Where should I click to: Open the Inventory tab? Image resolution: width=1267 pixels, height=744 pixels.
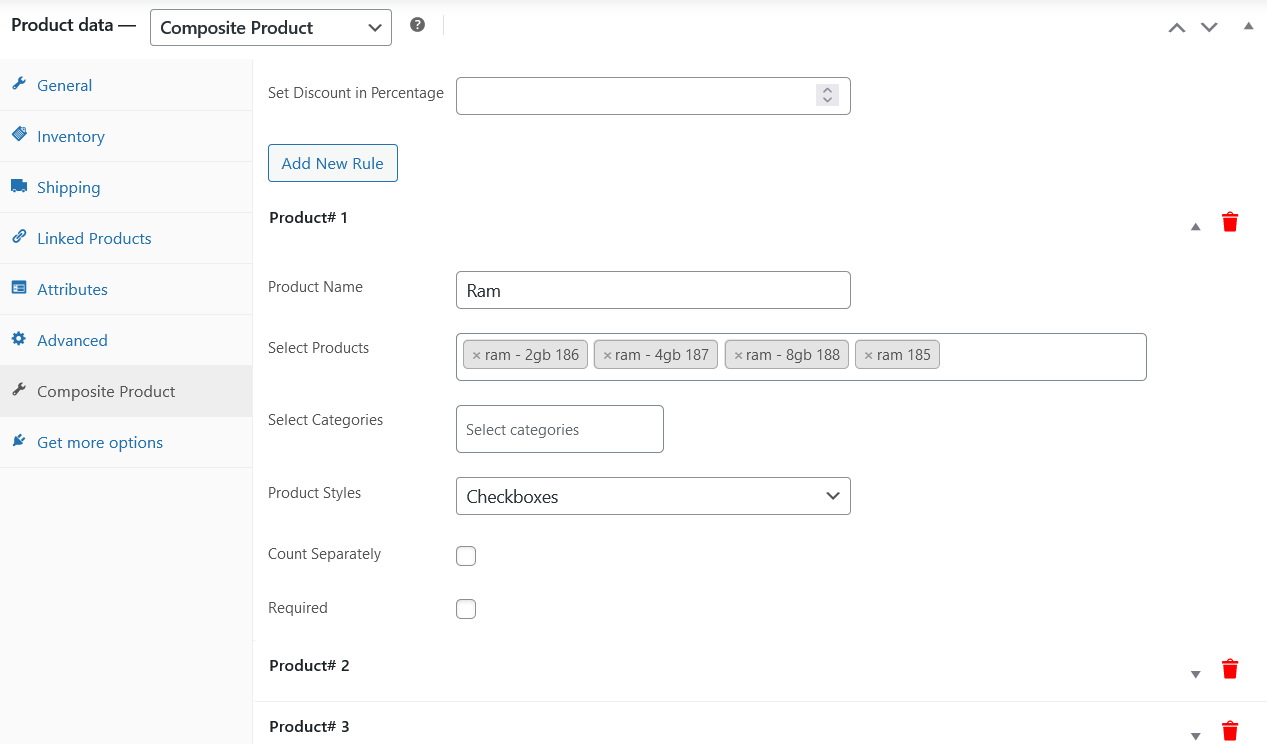coord(70,137)
